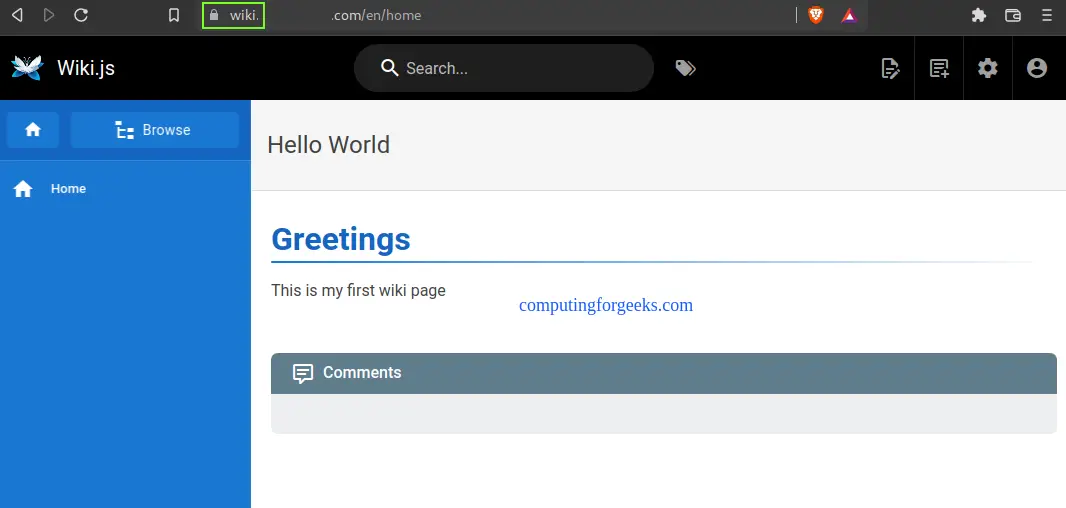
Task: Open the browser hamburger menu
Action: (1046, 15)
